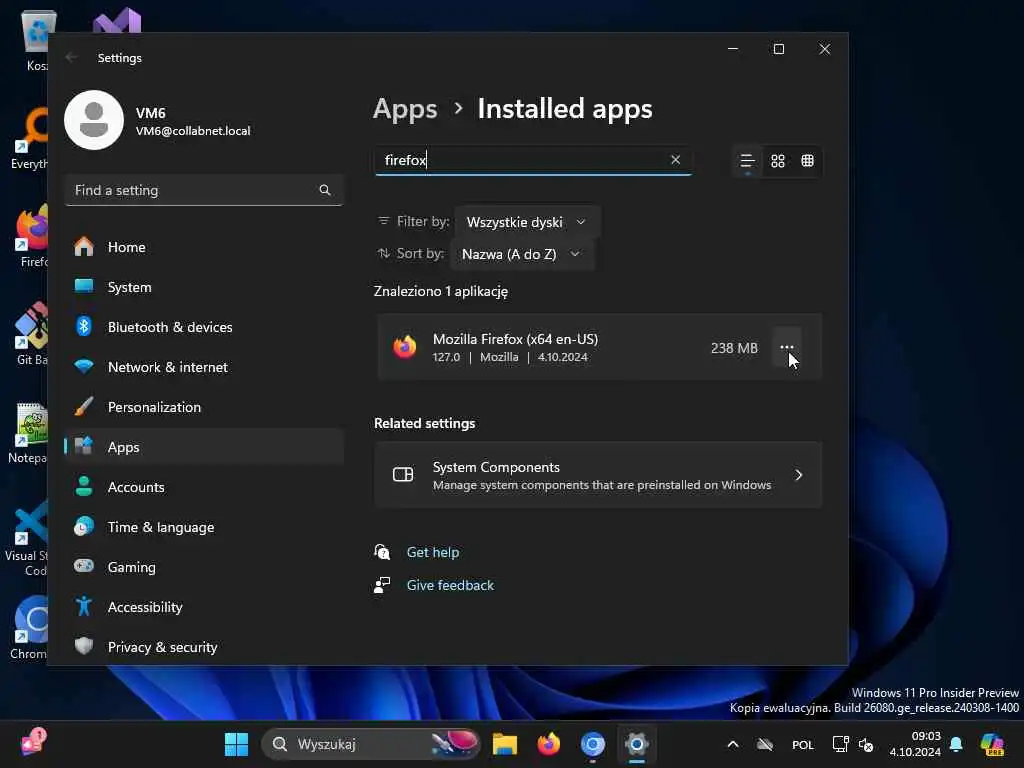Open the Home settings page
The image size is (1024, 768).
click(204, 247)
